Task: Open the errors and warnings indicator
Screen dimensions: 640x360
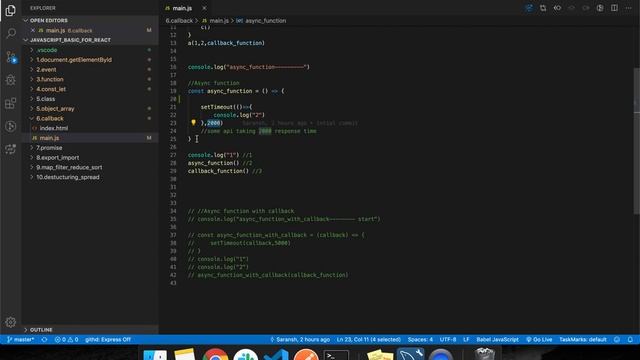Action: [66, 340]
